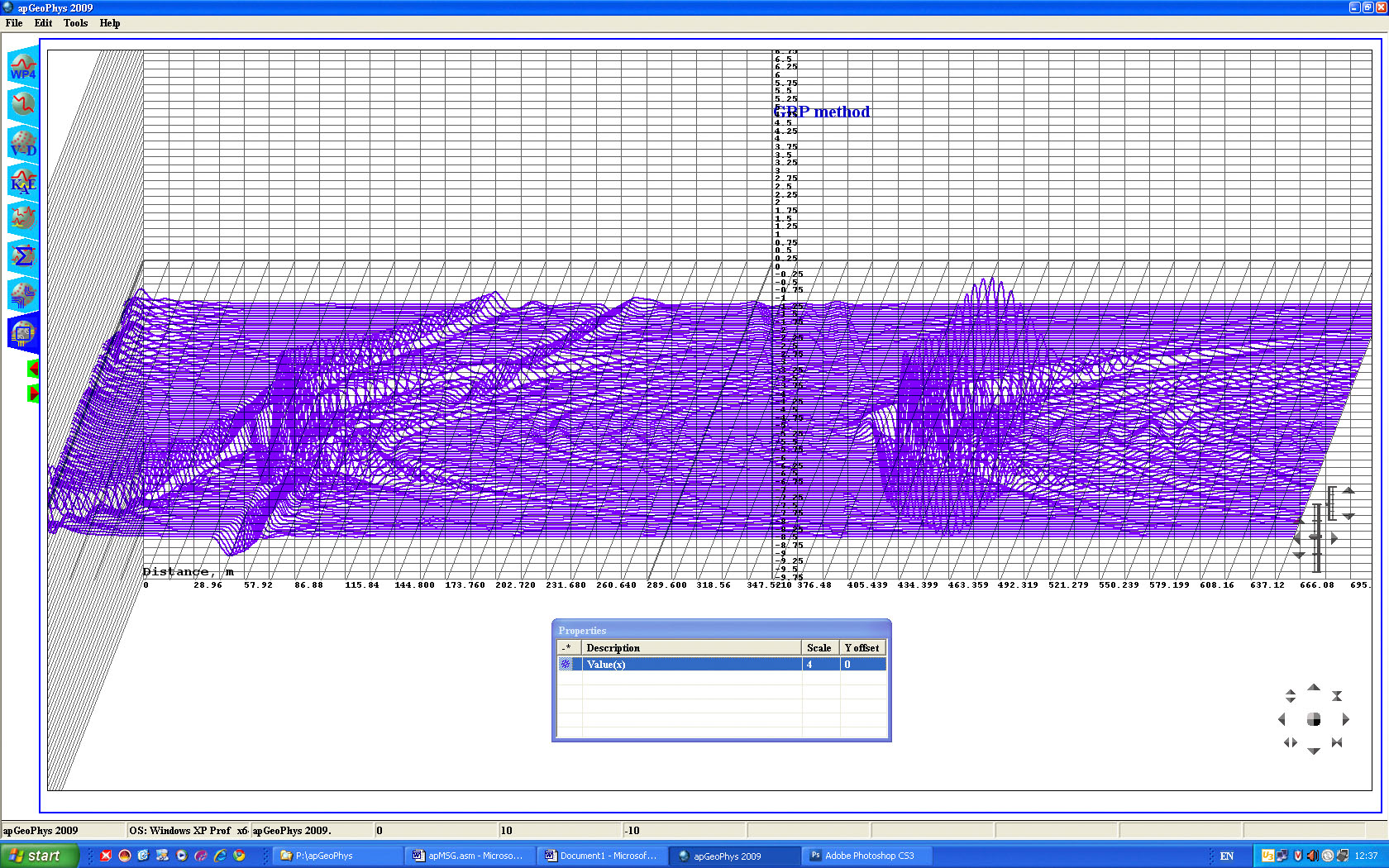The image size is (1389, 868).
Task: Open the File menu
Action: coord(14,23)
